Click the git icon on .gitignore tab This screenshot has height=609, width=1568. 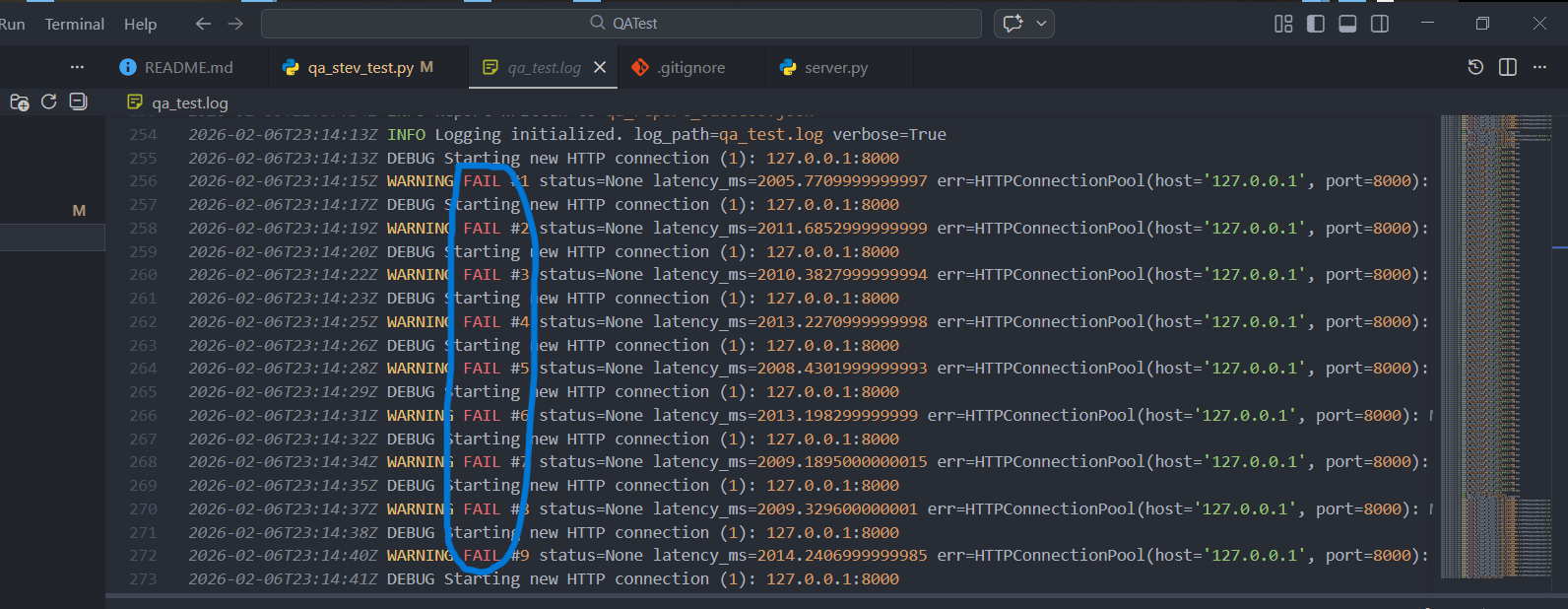pos(640,67)
